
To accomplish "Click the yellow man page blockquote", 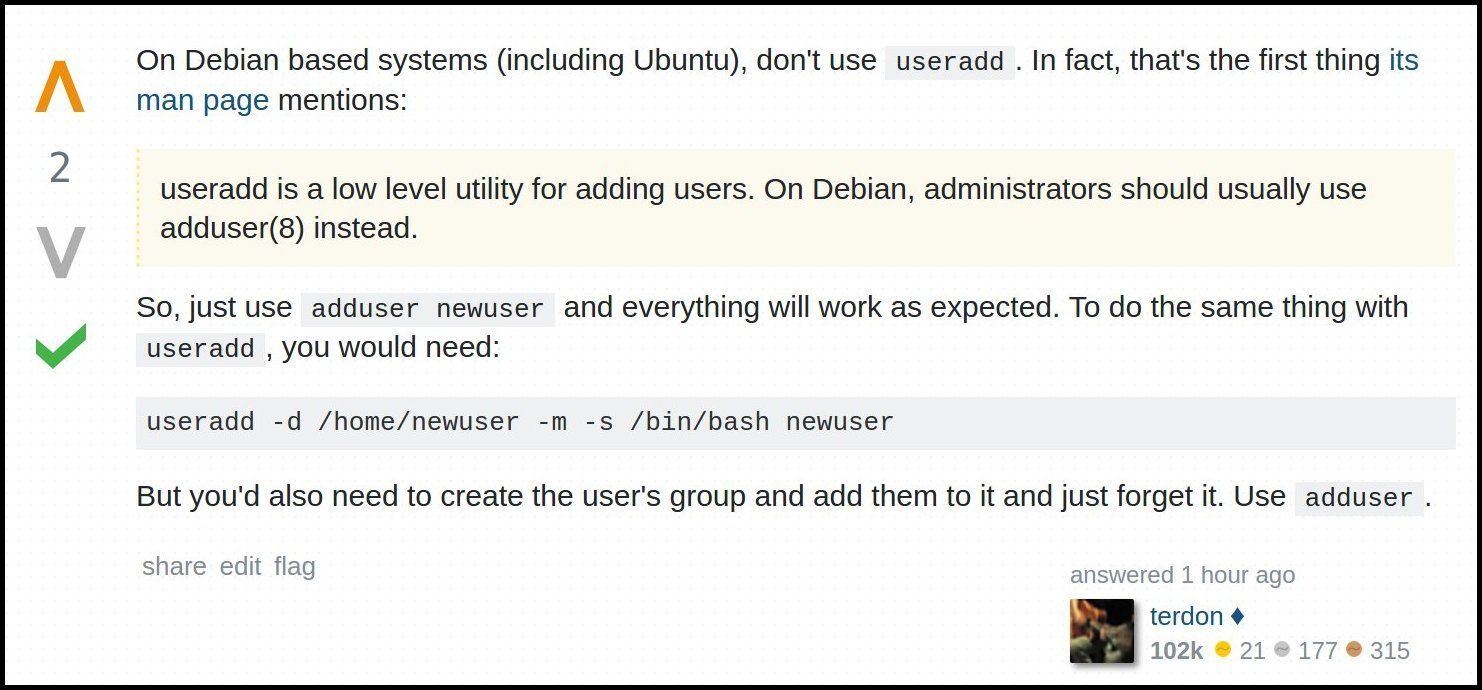I will [x=795, y=208].
